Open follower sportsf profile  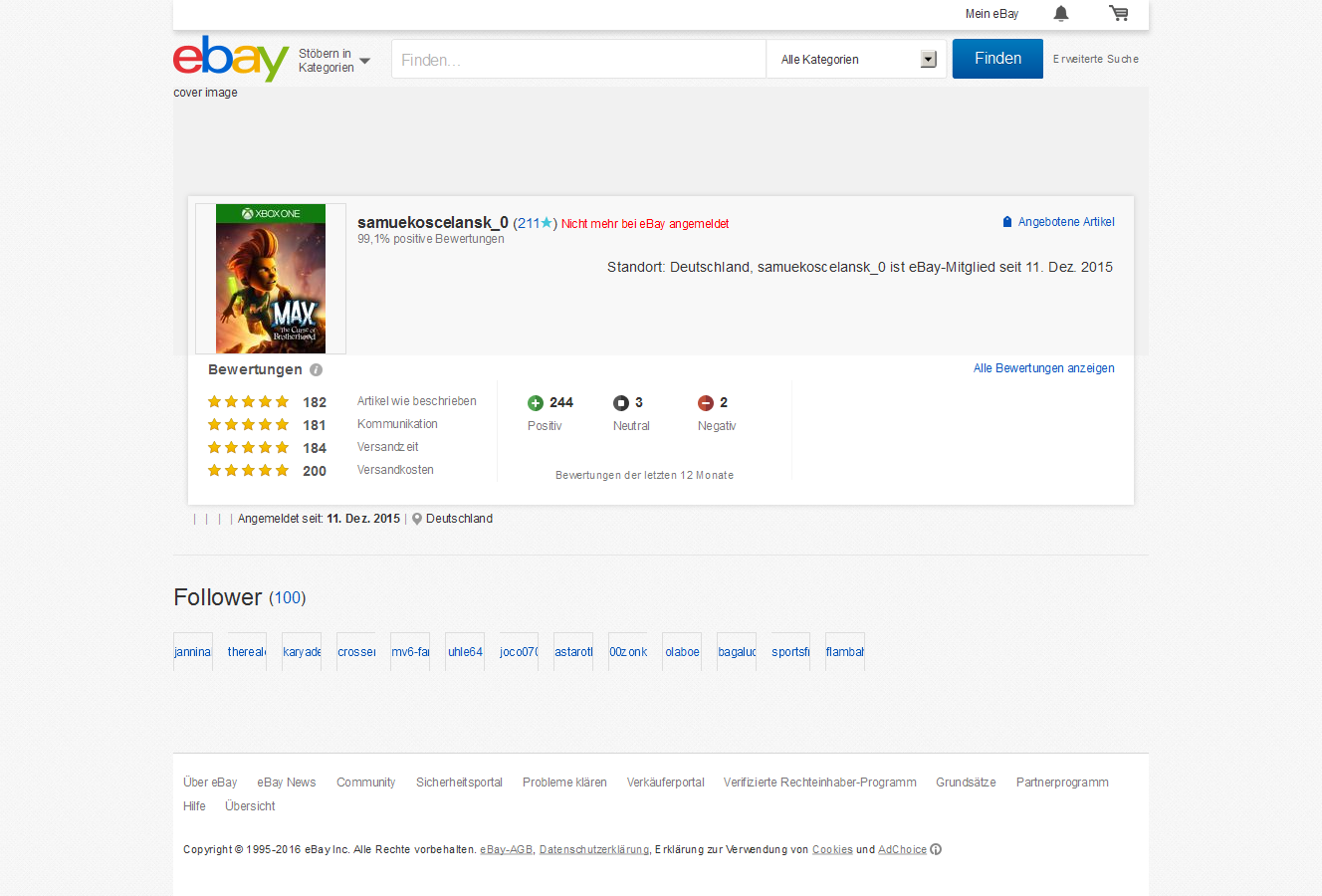click(790, 652)
